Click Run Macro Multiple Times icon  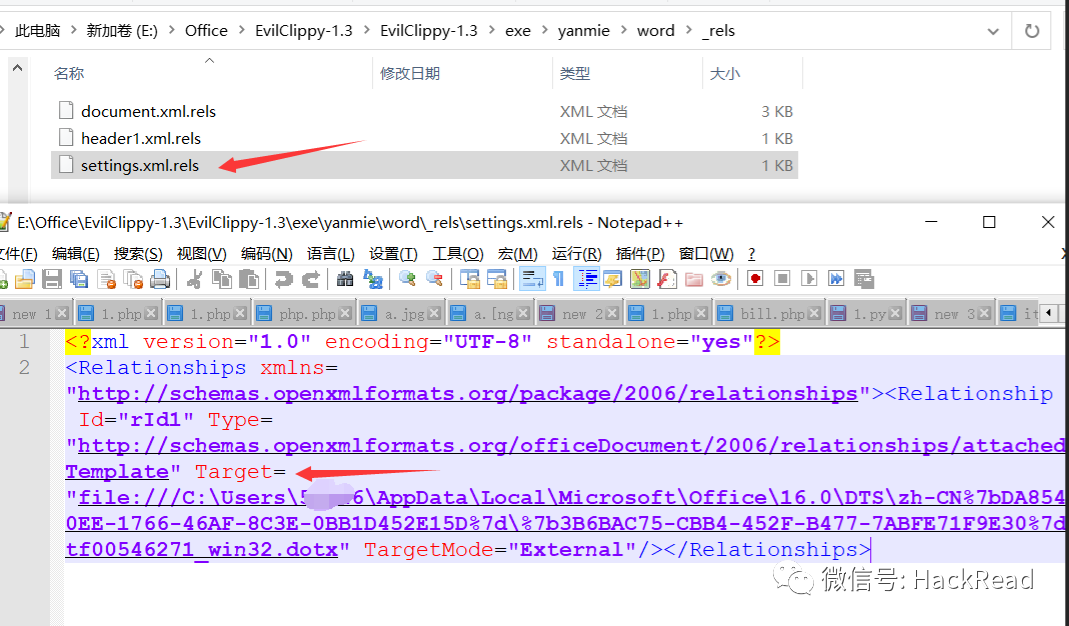coord(837,279)
